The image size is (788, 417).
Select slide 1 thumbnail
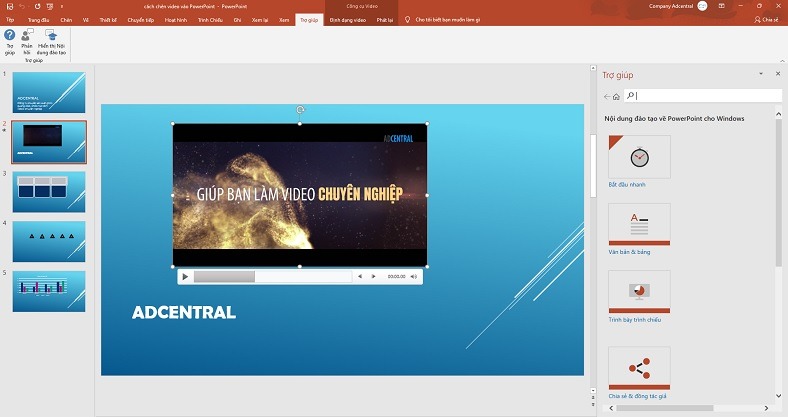point(49,92)
